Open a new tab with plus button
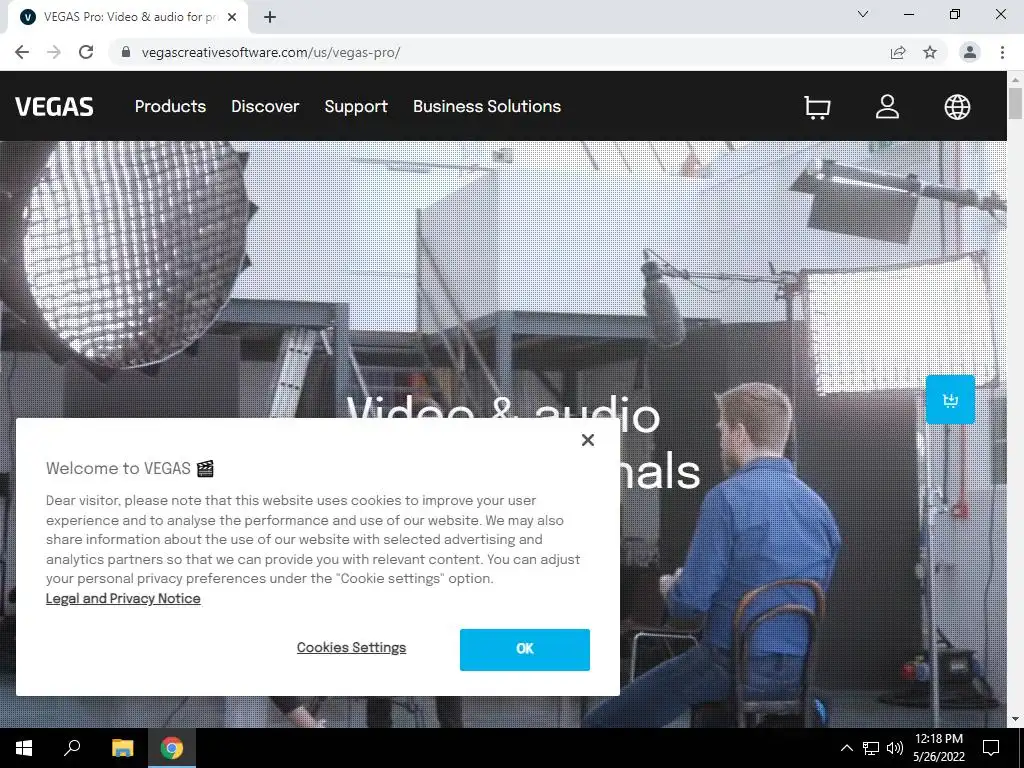The image size is (1024, 768). 270,17
